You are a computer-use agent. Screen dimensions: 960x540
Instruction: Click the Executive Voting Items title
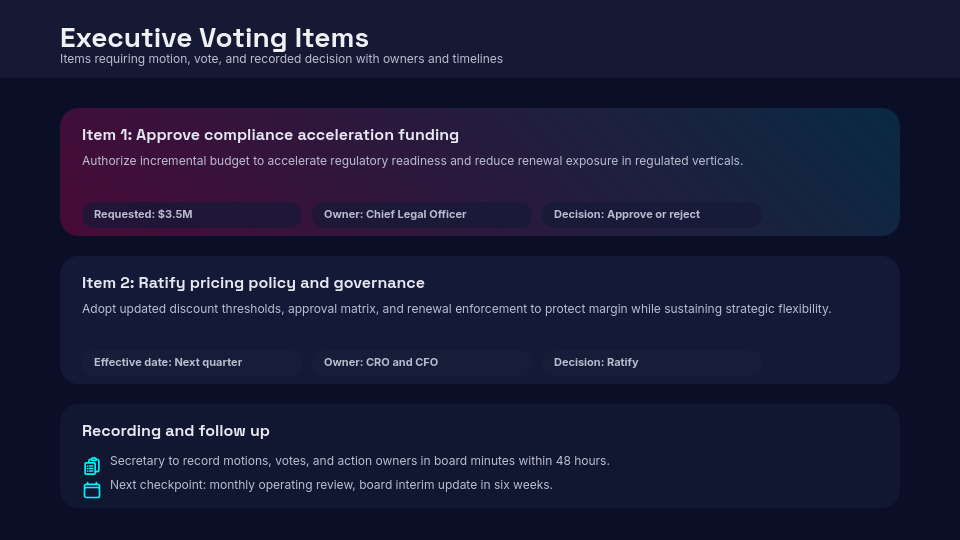point(214,38)
